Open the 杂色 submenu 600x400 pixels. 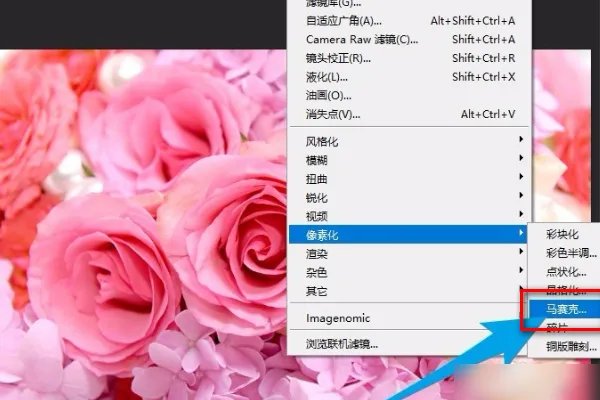pyautogui.click(x=409, y=272)
